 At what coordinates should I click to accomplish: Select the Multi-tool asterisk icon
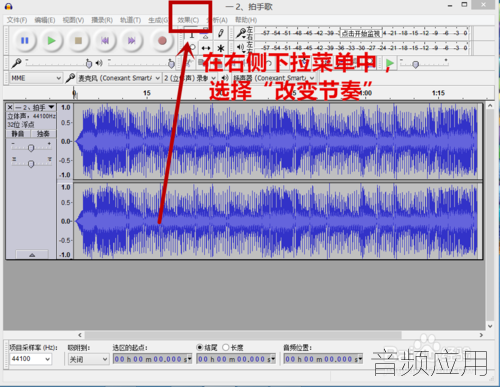pos(220,48)
